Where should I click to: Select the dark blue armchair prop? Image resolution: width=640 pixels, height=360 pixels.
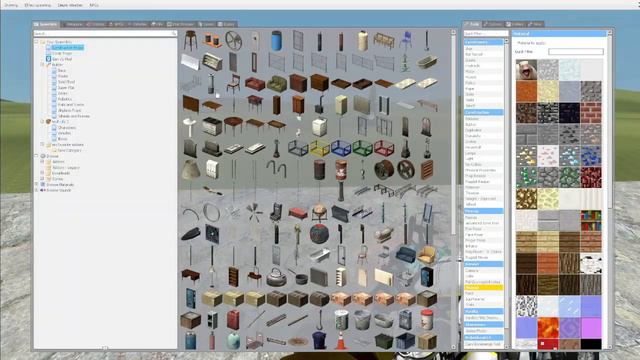(405, 256)
